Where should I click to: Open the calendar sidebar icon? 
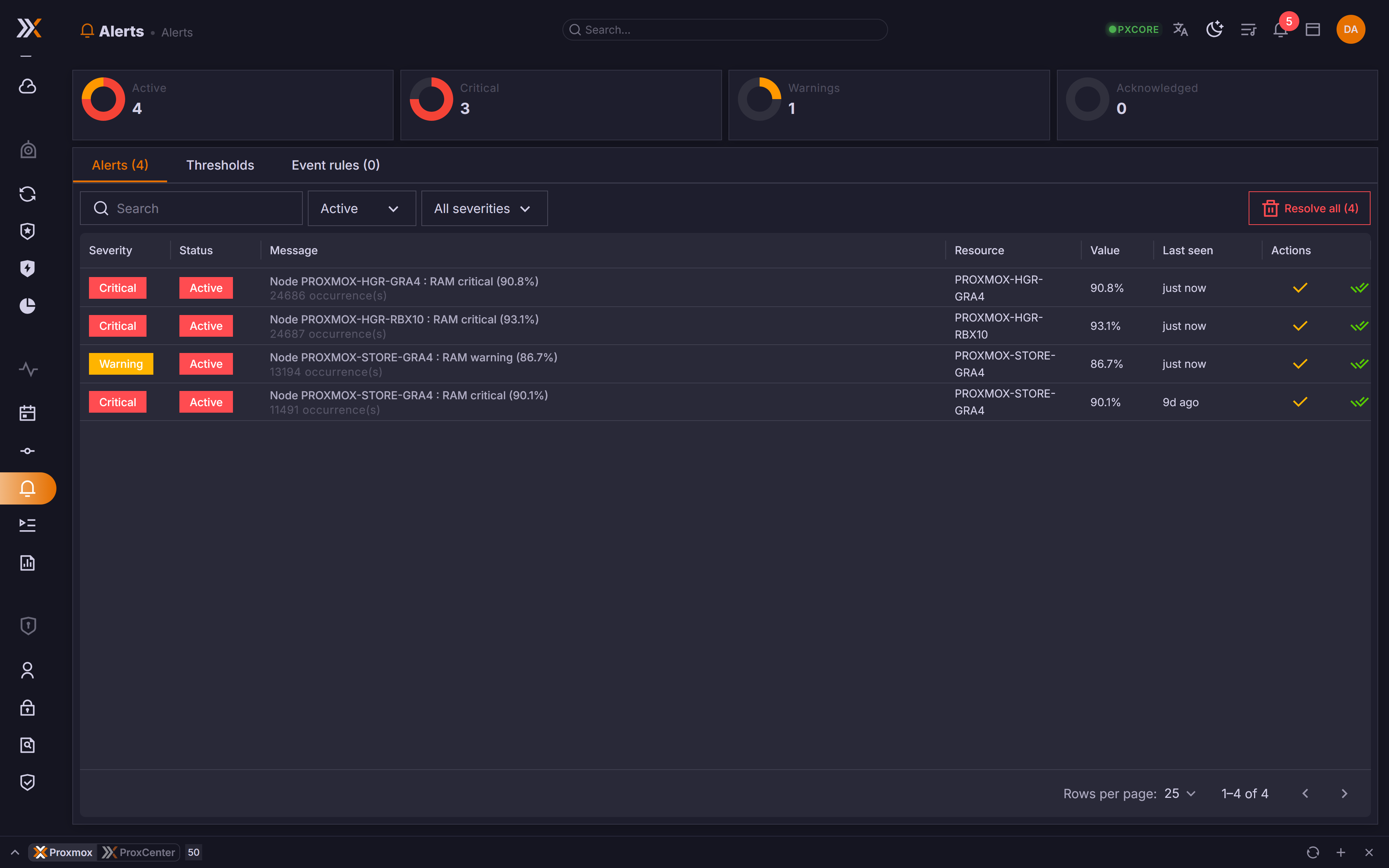click(x=27, y=413)
